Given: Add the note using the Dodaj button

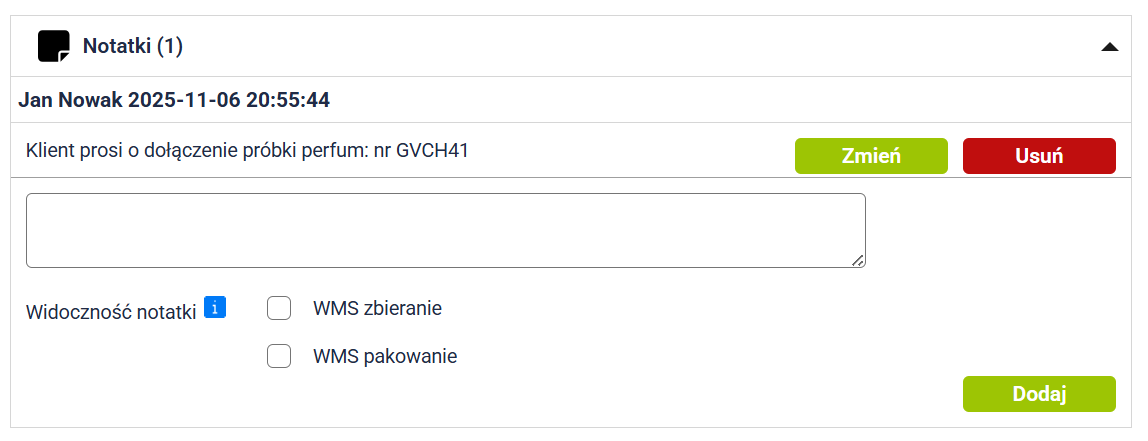Looking at the screenshot, I should point(1038,394).
